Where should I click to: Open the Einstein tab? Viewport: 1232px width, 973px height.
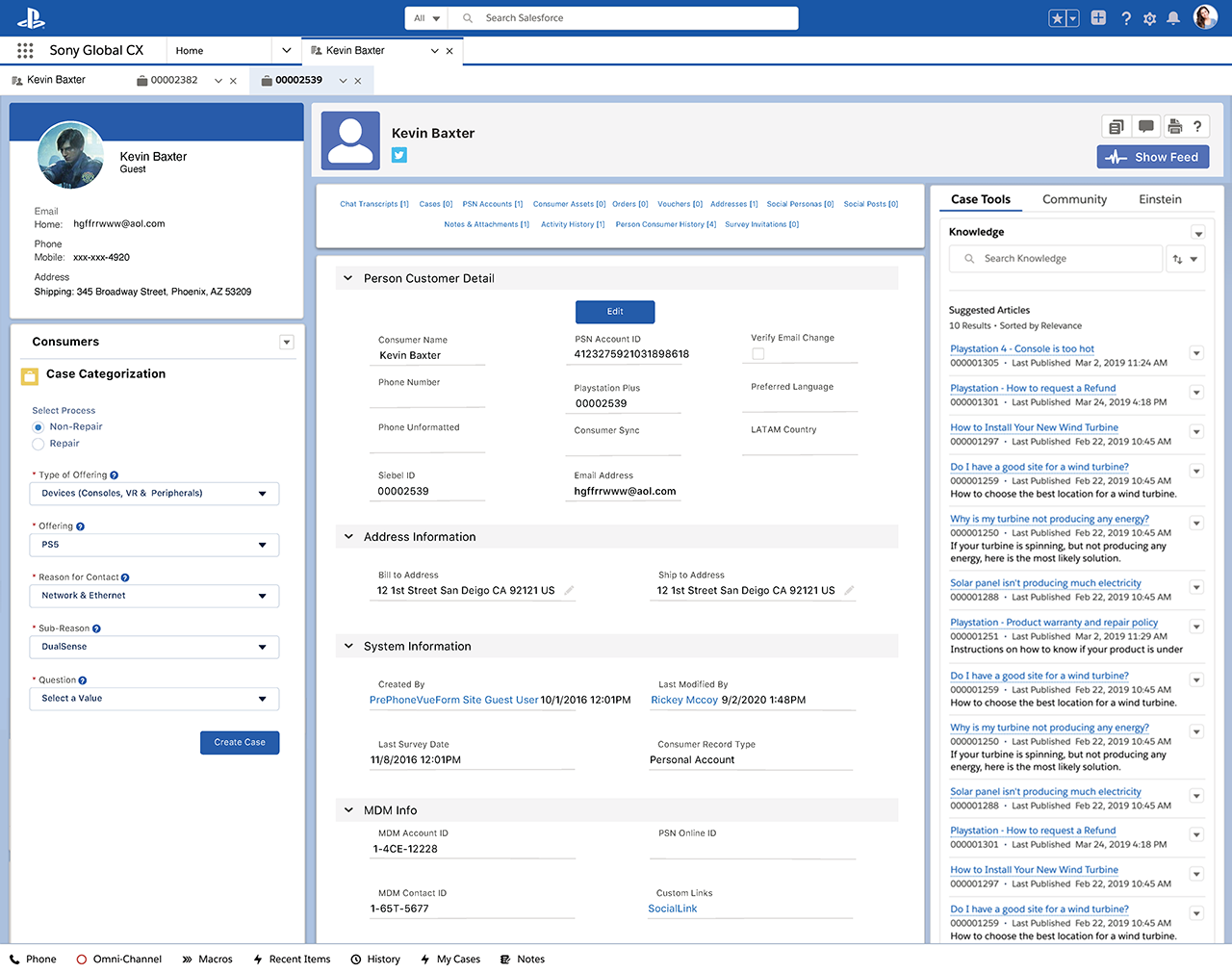1160,199
